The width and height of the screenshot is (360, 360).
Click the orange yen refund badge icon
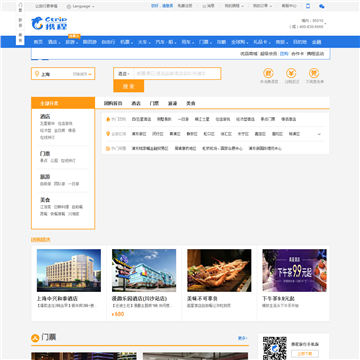coord(291,73)
